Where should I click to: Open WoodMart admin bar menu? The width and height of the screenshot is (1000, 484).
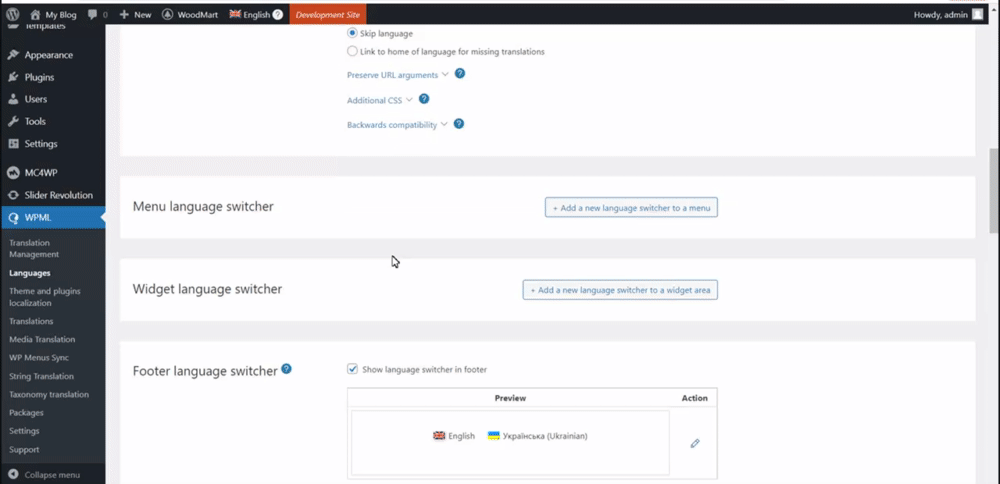pyautogui.click(x=191, y=14)
